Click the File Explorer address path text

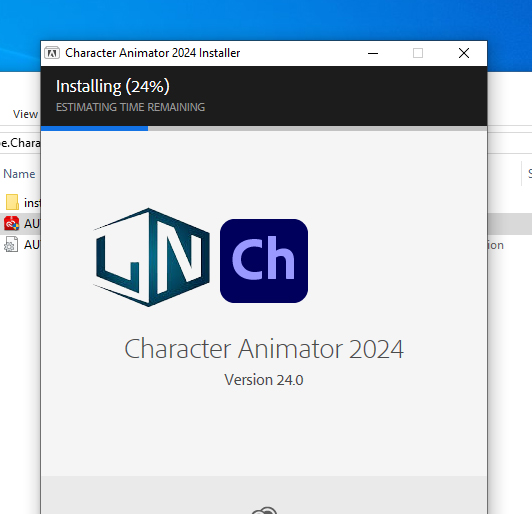pos(20,143)
